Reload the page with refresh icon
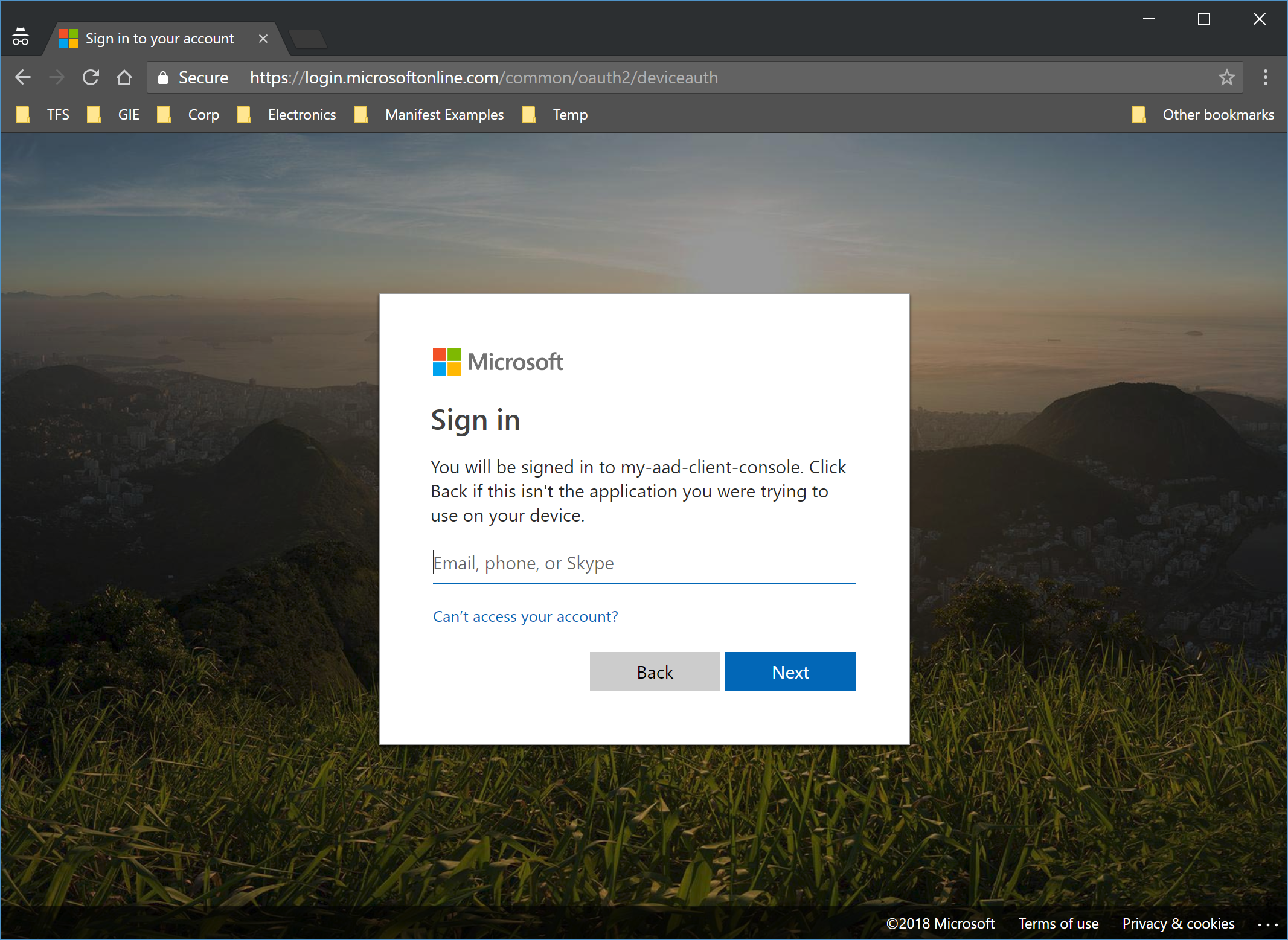1288x940 pixels. 91,77
